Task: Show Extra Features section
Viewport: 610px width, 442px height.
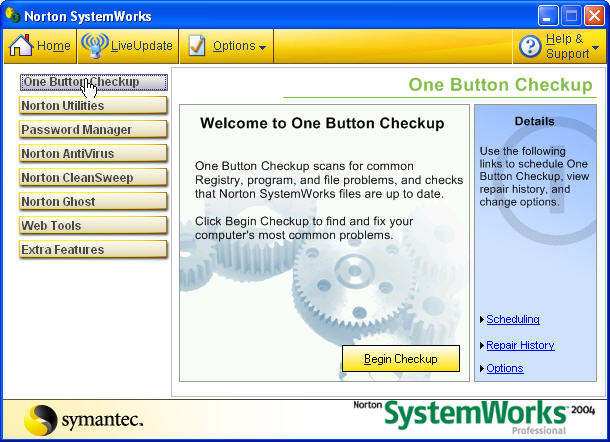Action: 93,250
